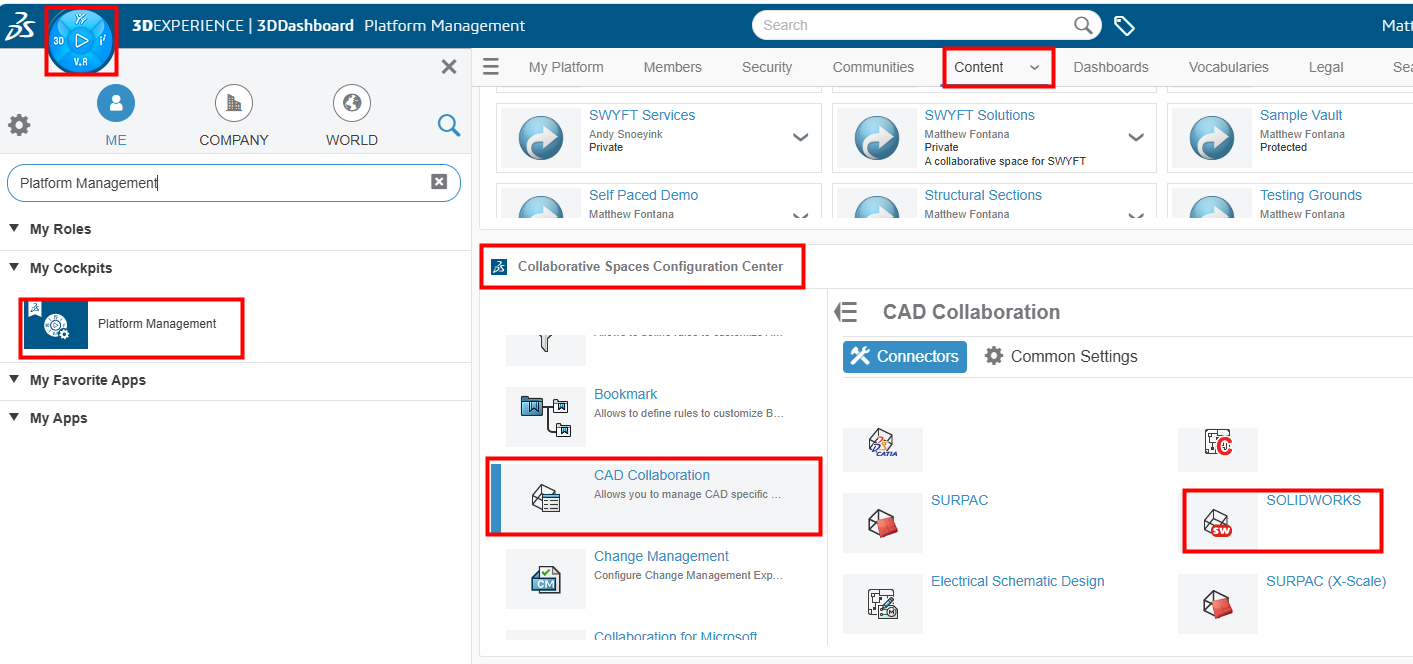
Task: Click the Dassault Systèmes 3DS logo
Action: click(21, 26)
